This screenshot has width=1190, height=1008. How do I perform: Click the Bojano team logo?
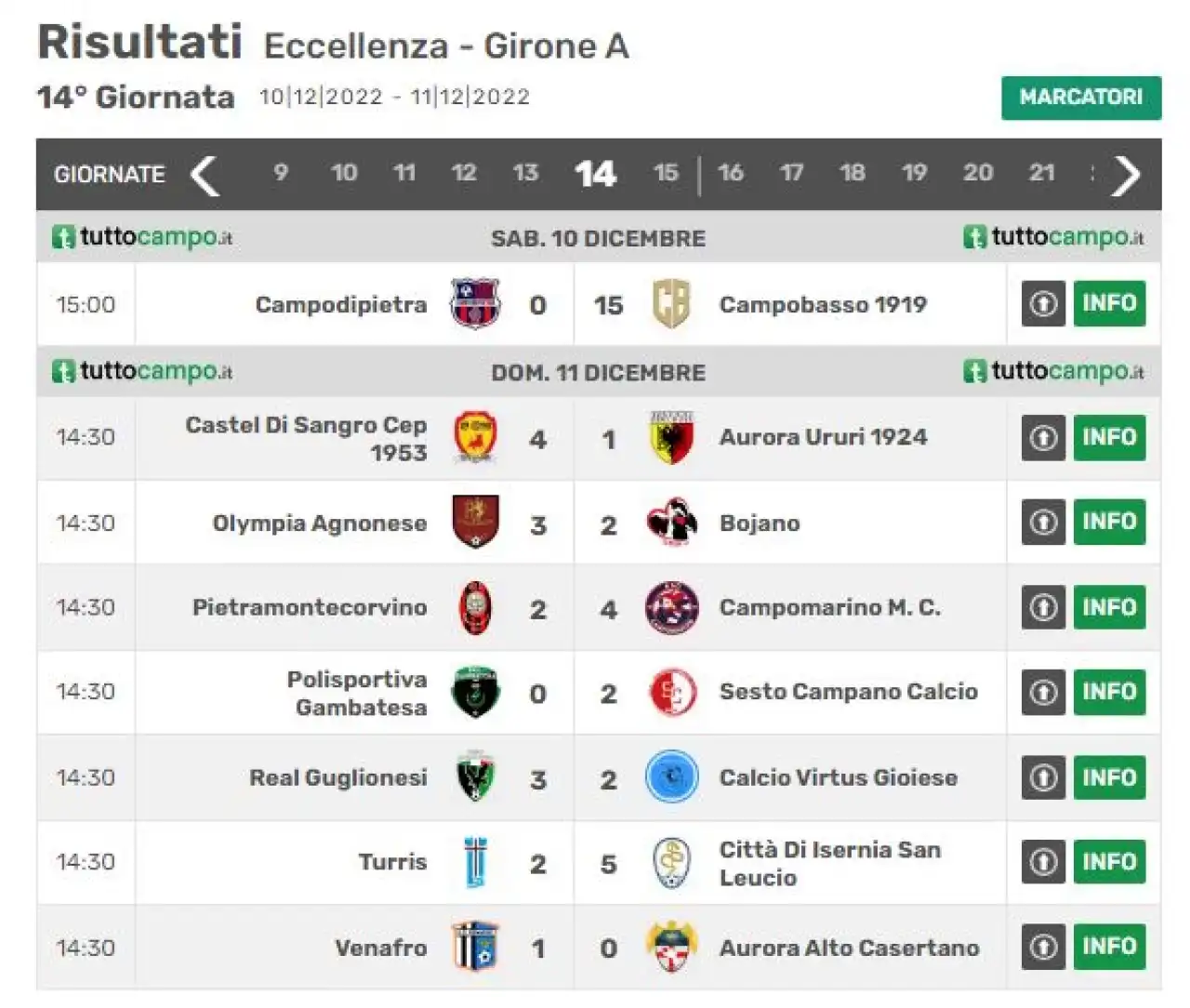[671, 522]
